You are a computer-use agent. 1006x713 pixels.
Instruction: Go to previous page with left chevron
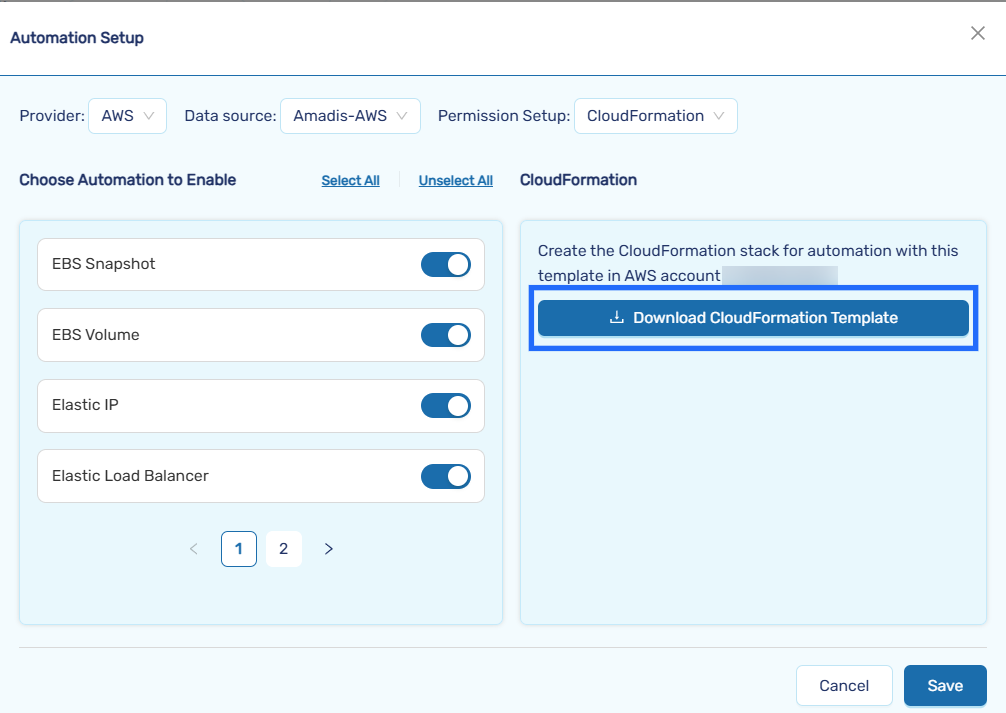[x=194, y=549]
